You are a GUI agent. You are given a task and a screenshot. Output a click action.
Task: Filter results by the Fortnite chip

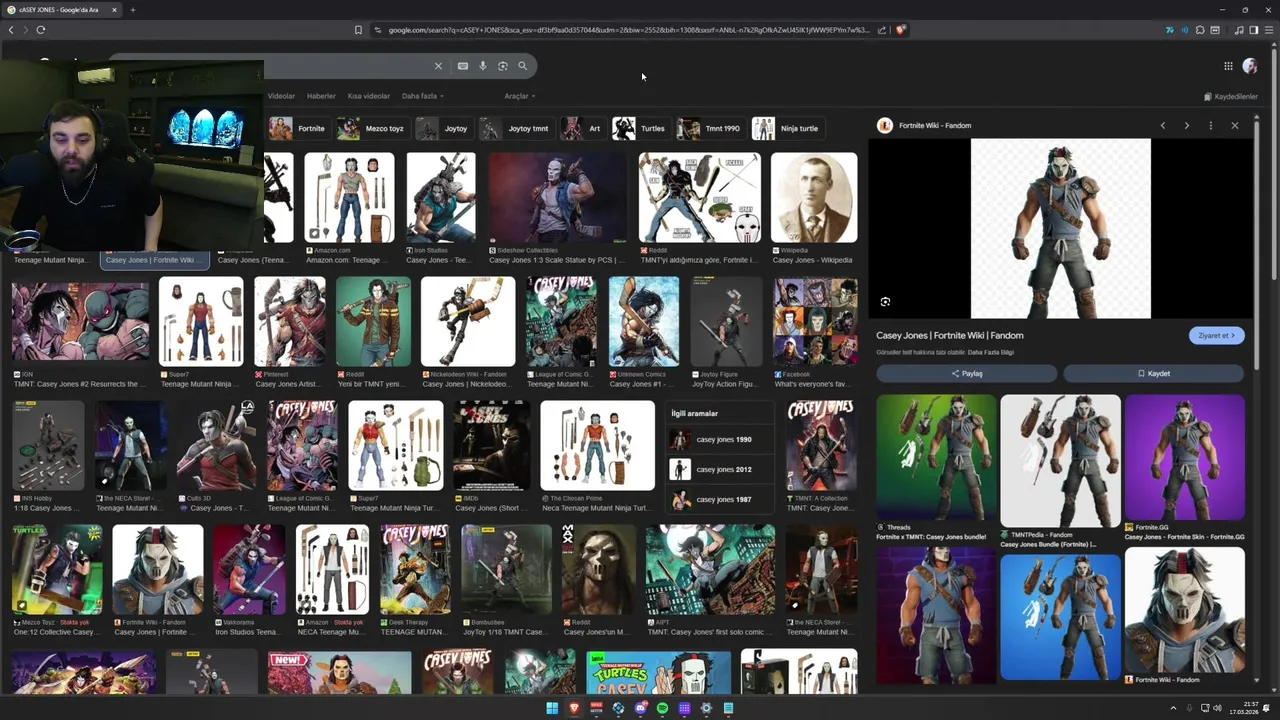(298, 129)
